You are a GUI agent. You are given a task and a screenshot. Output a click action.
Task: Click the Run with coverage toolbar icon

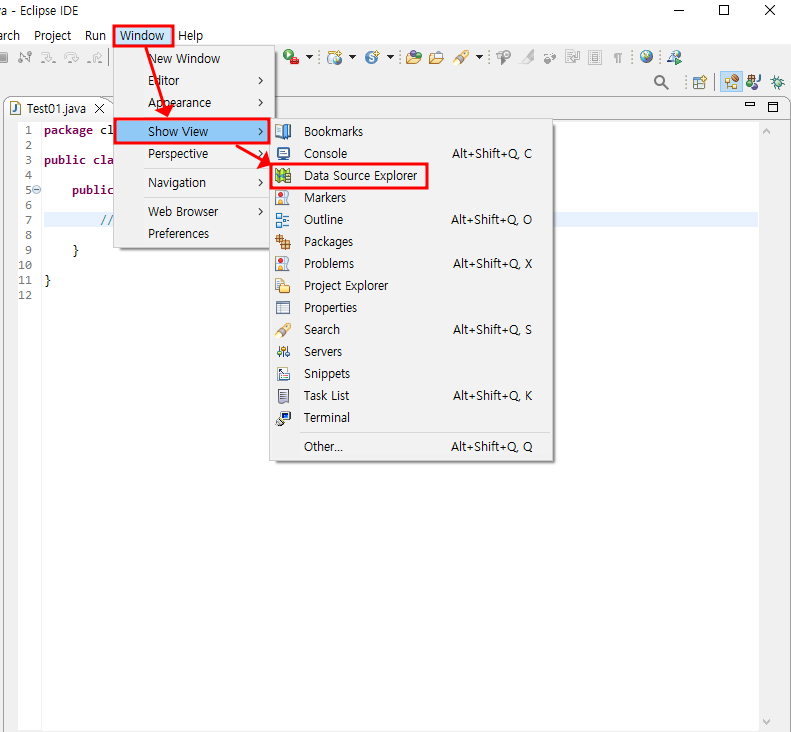(x=291, y=57)
